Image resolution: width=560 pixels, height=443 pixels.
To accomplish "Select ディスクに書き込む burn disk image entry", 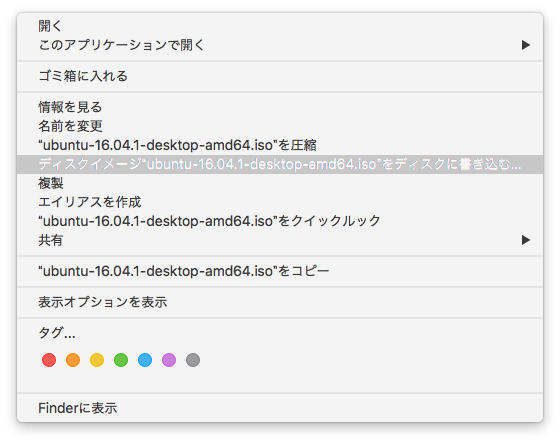I will pyautogui.click(x=280, y=164).
